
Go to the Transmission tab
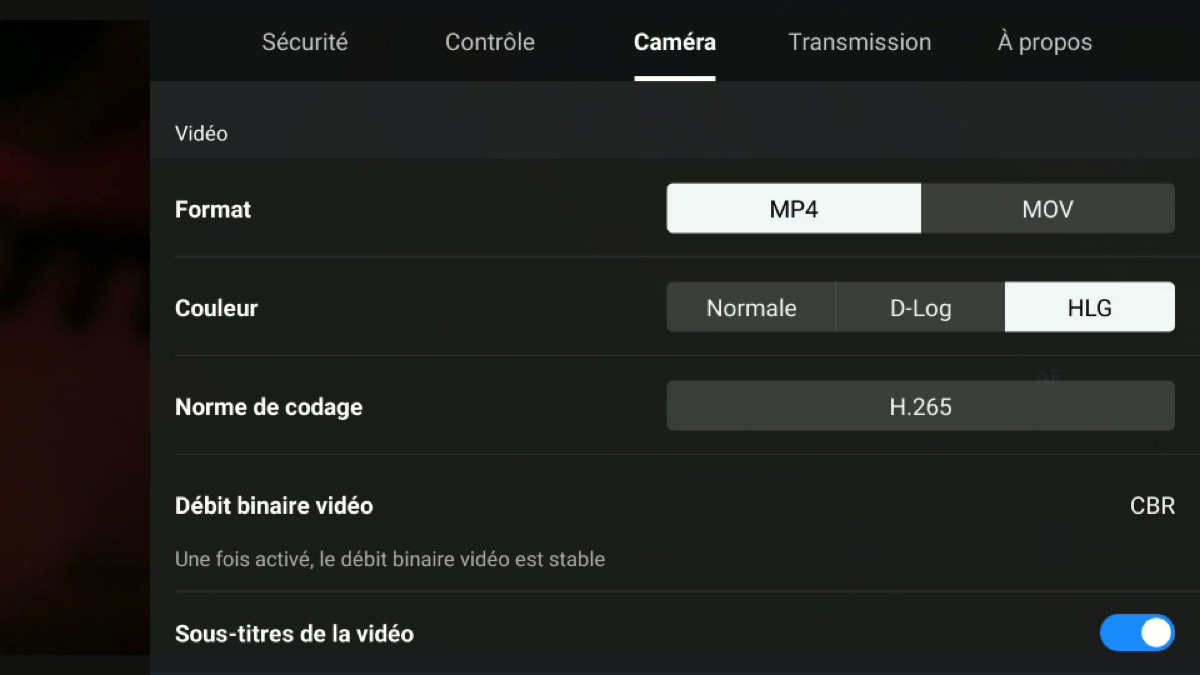[860, 42]
